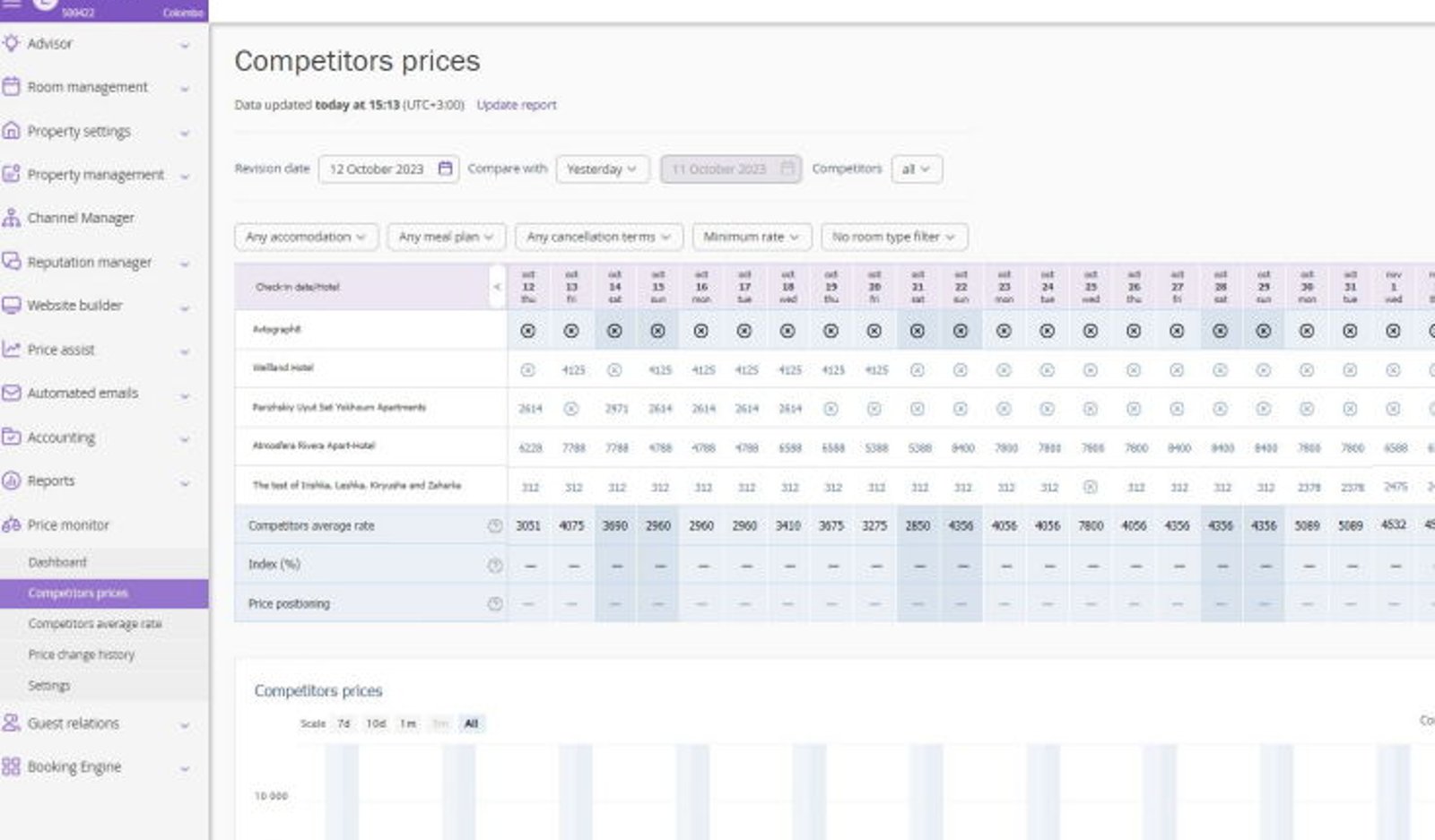Open the Dashboard submenu item
The width and height of the screenshot is (1435, 840).
(x=57, y=562)
